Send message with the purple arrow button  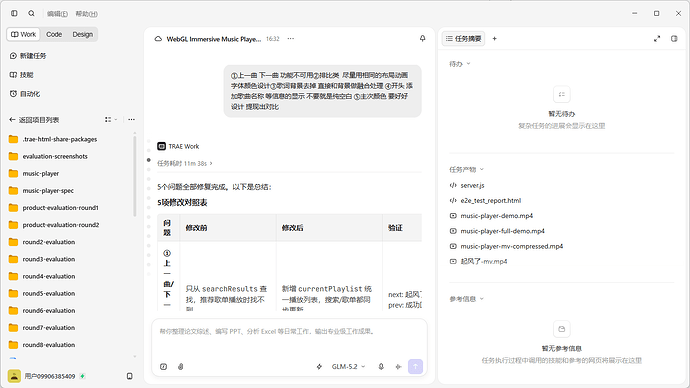[x=415, y=366]
